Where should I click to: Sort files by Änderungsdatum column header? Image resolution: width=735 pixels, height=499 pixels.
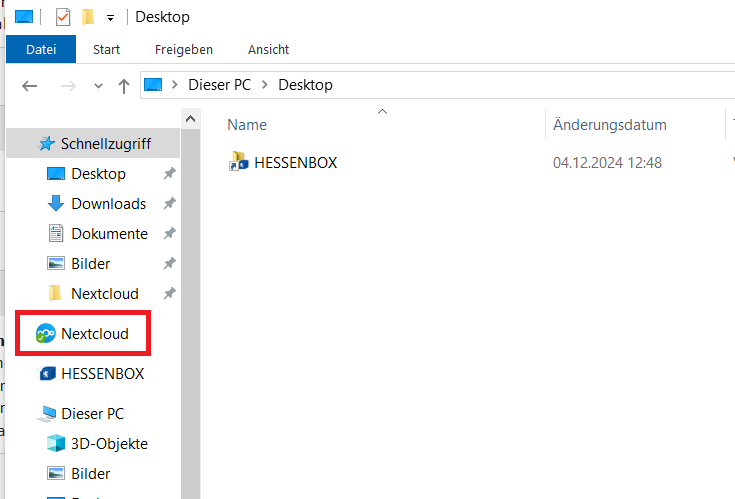(610, 125)
